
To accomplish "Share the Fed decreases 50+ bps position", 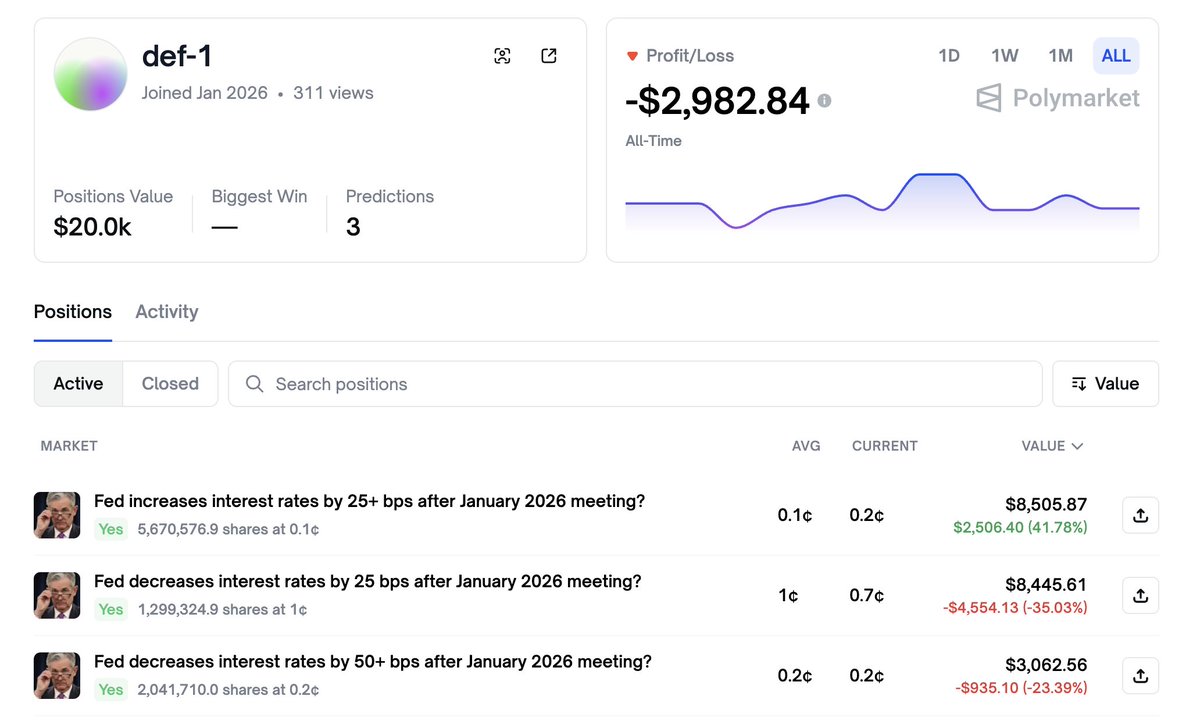I will (x=1140, y=675).
